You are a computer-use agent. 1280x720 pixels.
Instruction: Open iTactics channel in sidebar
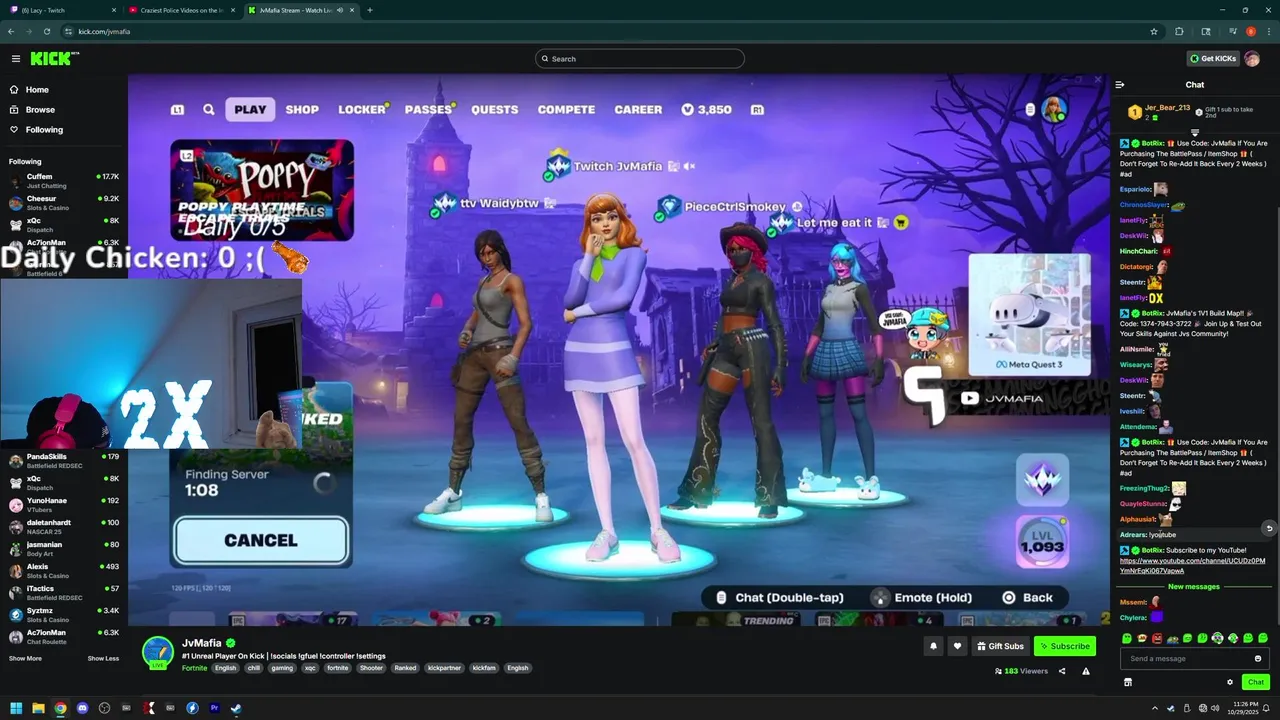[63, 592]
